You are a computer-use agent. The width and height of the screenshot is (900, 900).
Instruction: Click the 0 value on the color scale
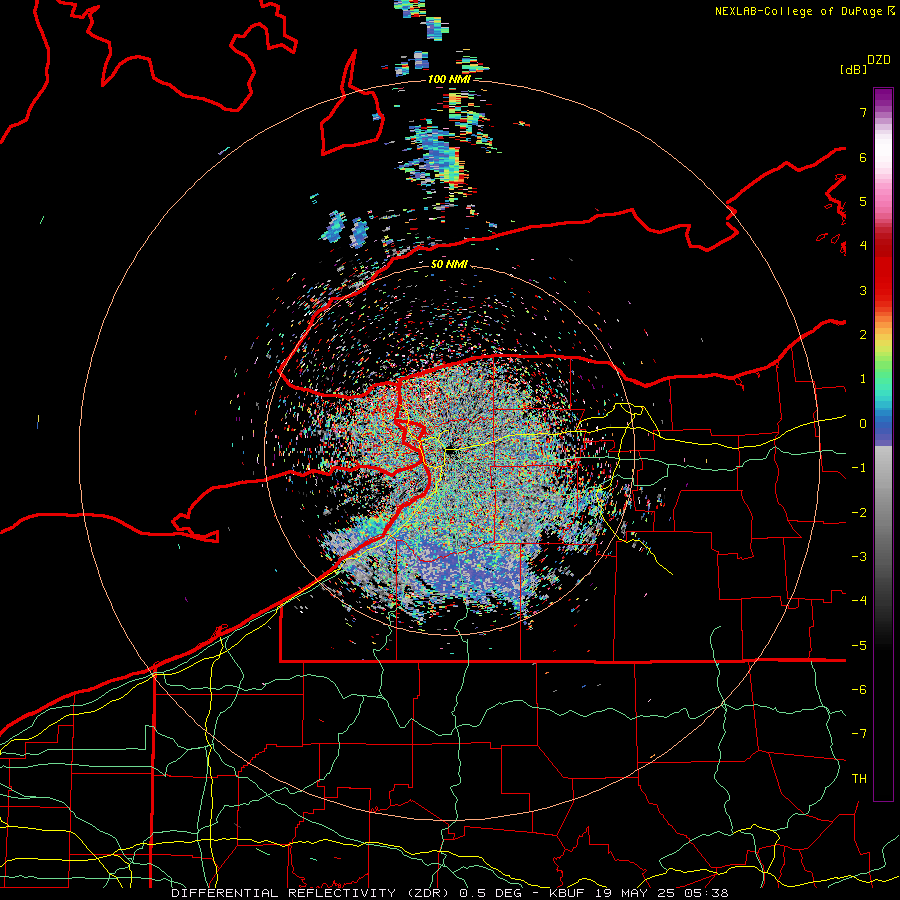coord(863,424)
